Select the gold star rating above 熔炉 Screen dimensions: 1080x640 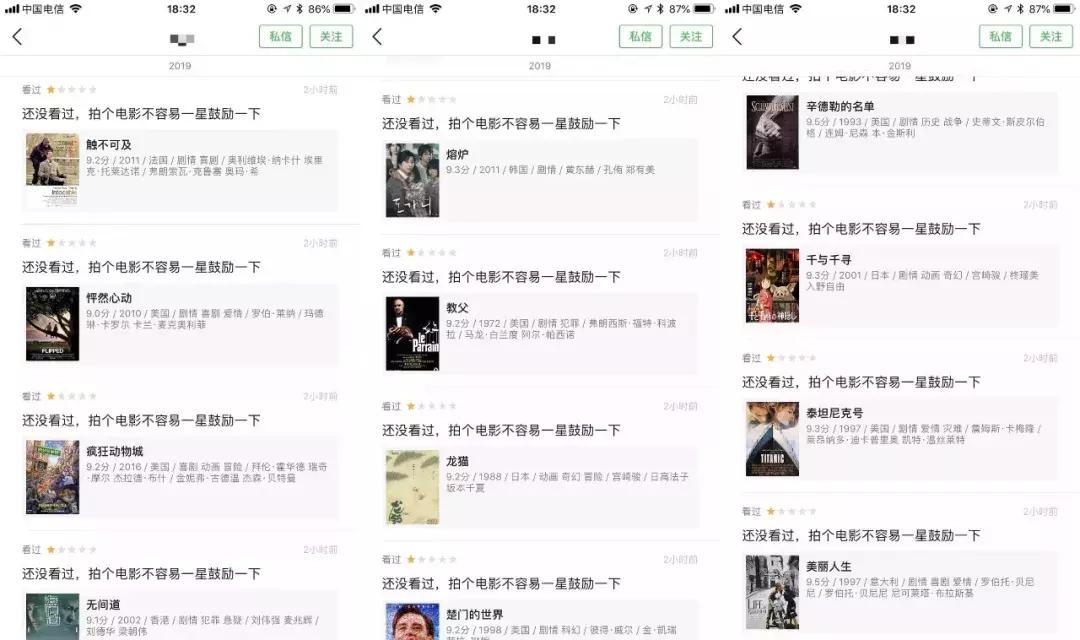411,99
